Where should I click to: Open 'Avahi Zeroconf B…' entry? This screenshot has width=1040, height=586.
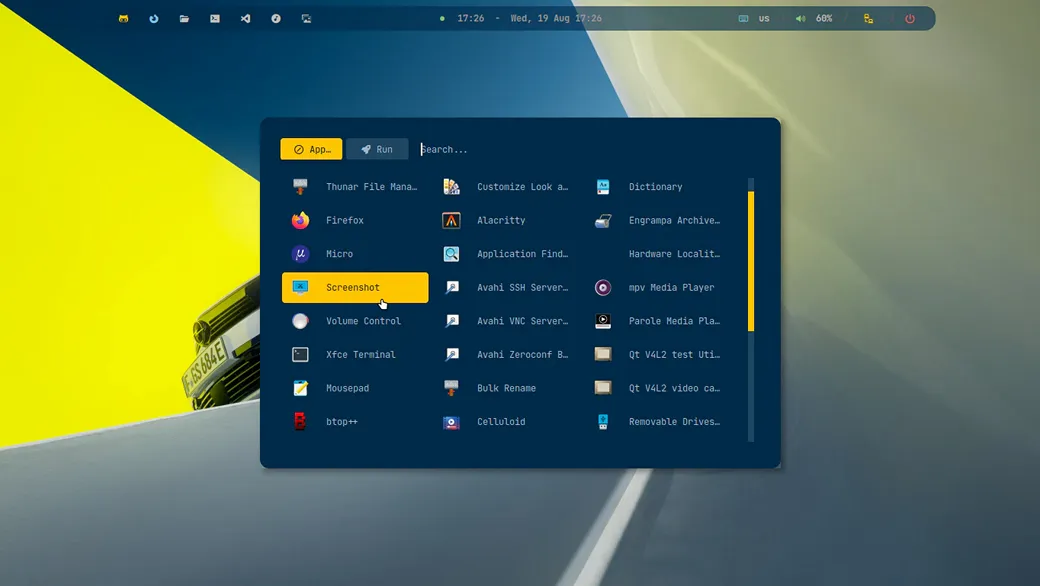click(506, 355)
